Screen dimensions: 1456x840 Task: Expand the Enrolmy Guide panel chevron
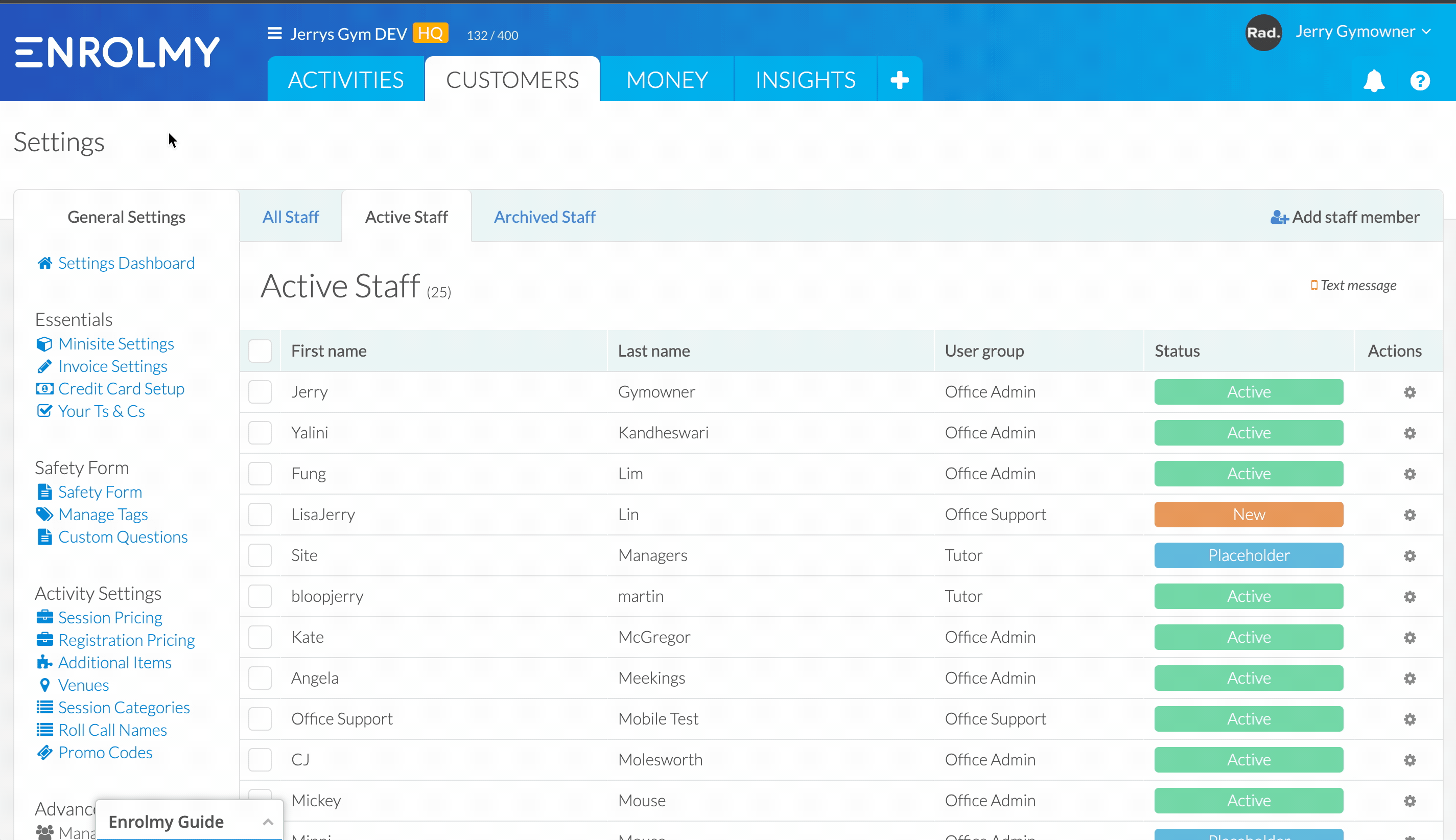(x=268, y=822)
